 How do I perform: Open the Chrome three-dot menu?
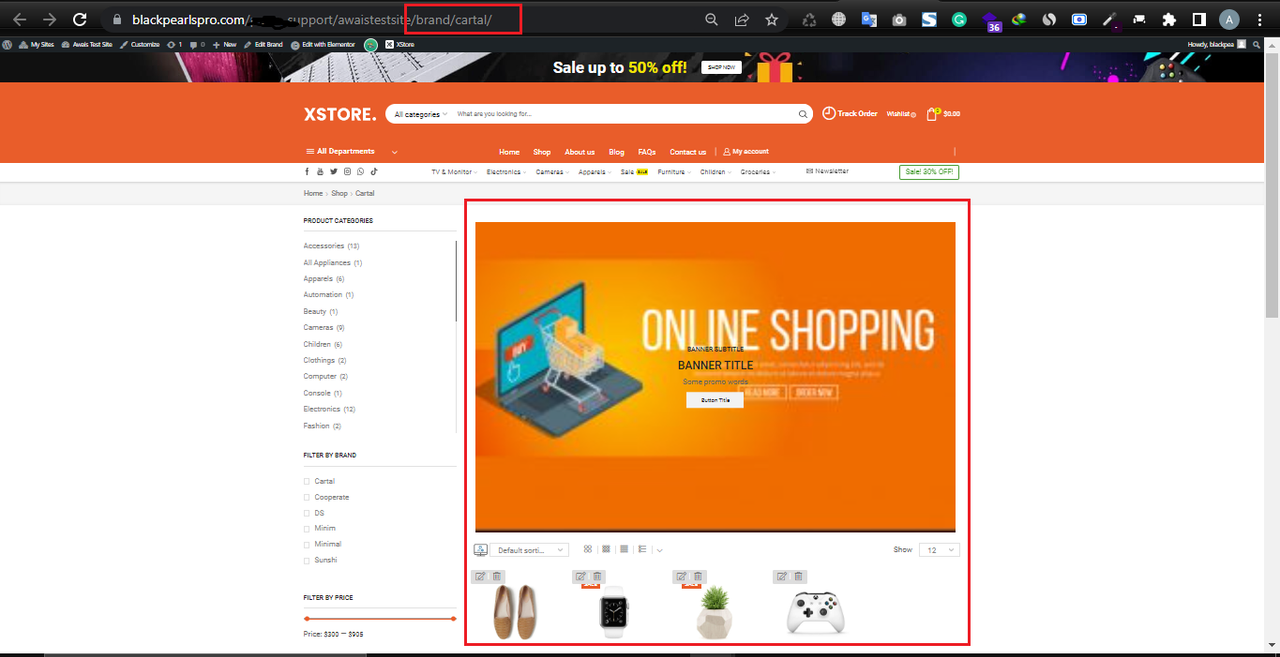[x=1259, y=19]
